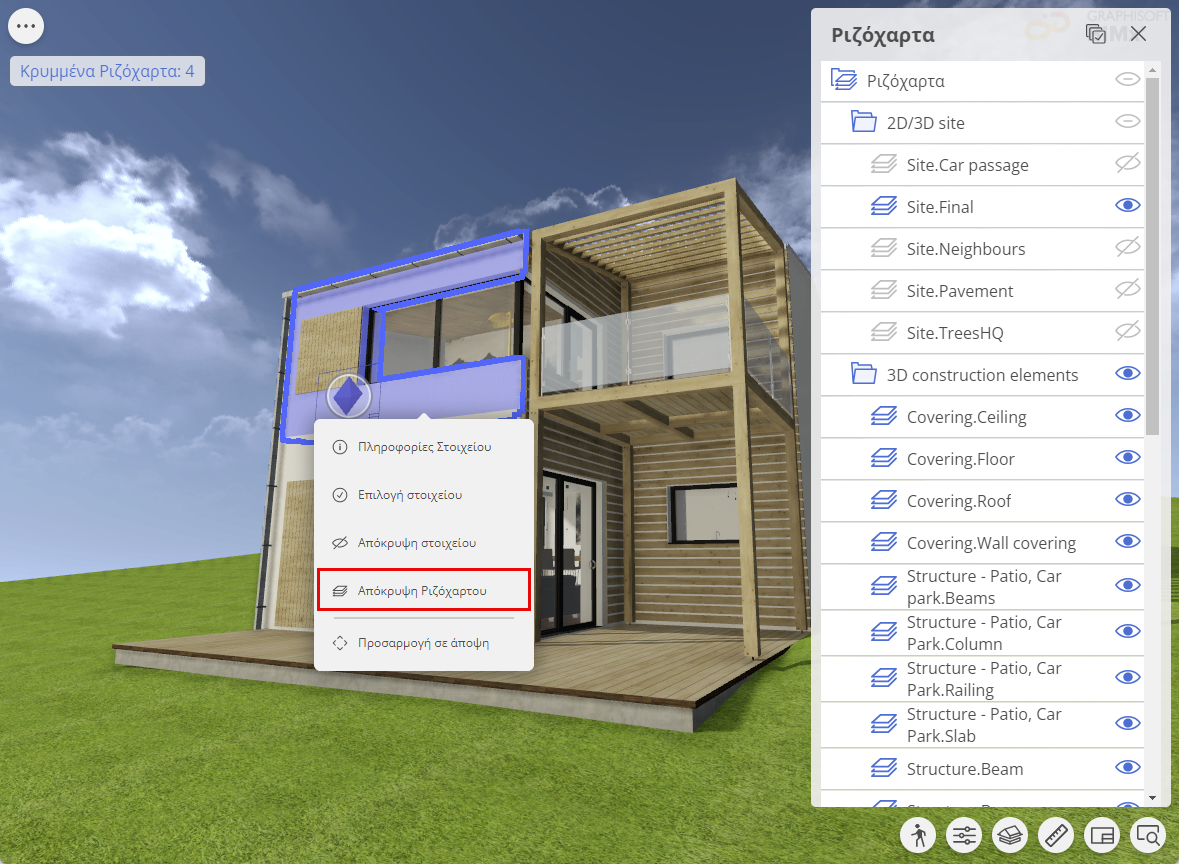Hide the Covering.Wall covering layer

(x=1128, y=541)
